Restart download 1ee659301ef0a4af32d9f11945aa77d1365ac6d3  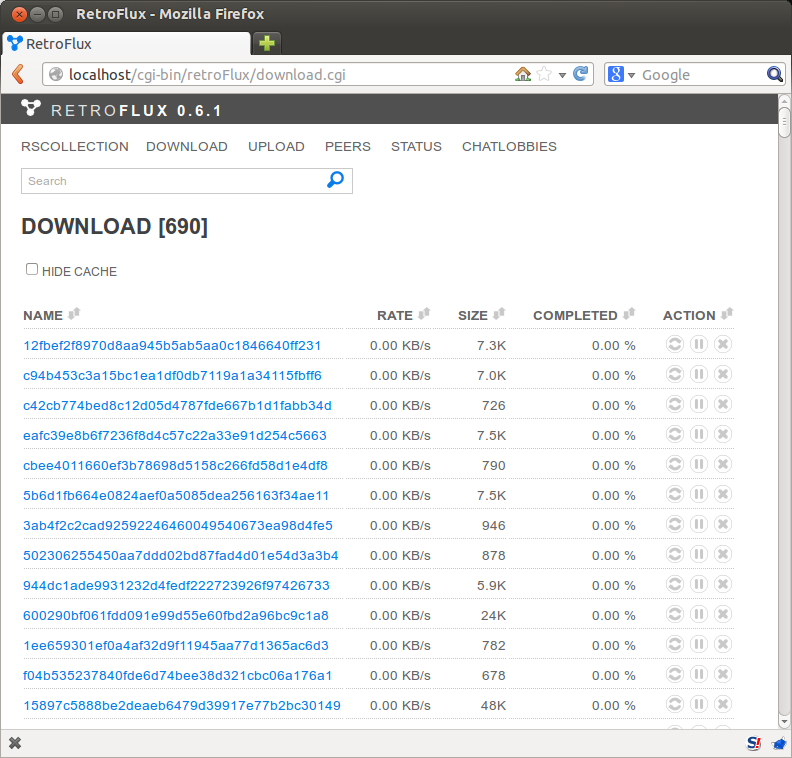(x=675, y=644)
